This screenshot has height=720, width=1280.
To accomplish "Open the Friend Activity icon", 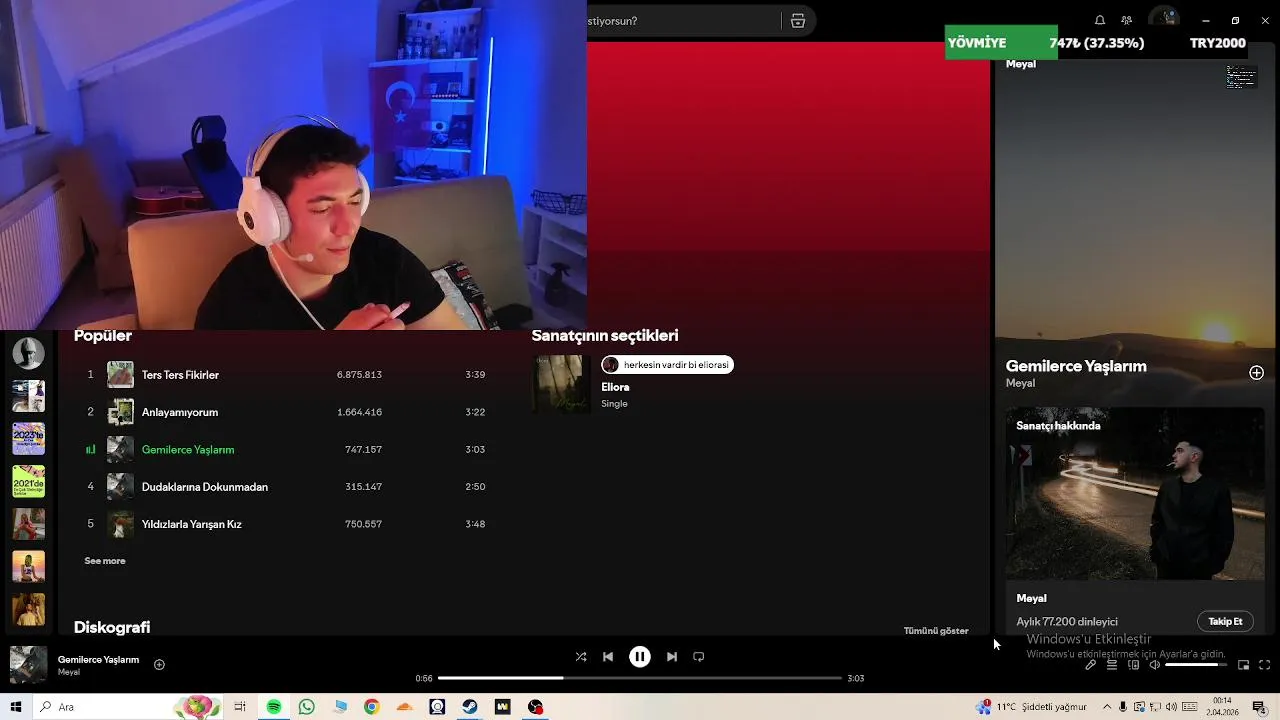I will click(x=1127, y=20).
